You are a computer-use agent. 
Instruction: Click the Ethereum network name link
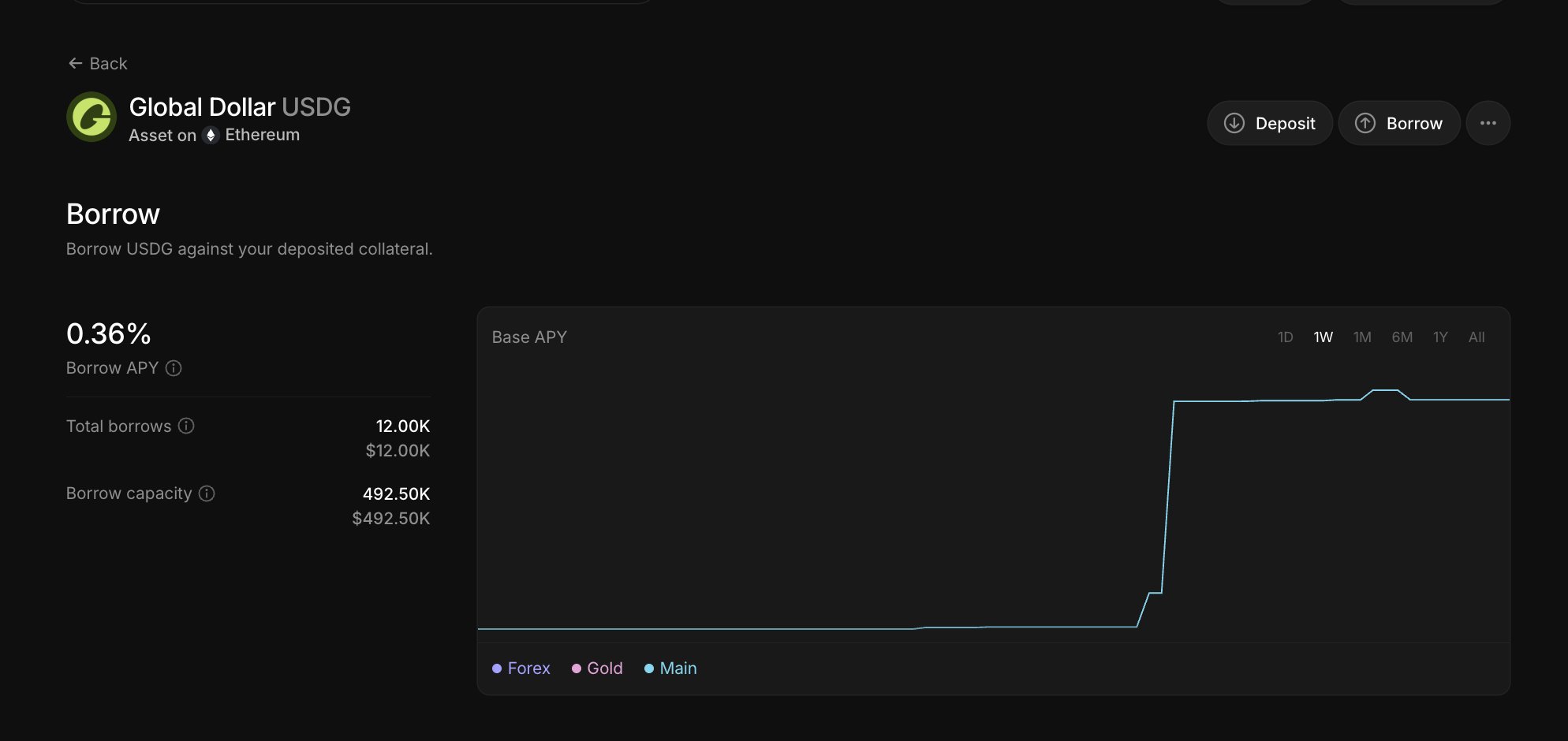point(263,135)
